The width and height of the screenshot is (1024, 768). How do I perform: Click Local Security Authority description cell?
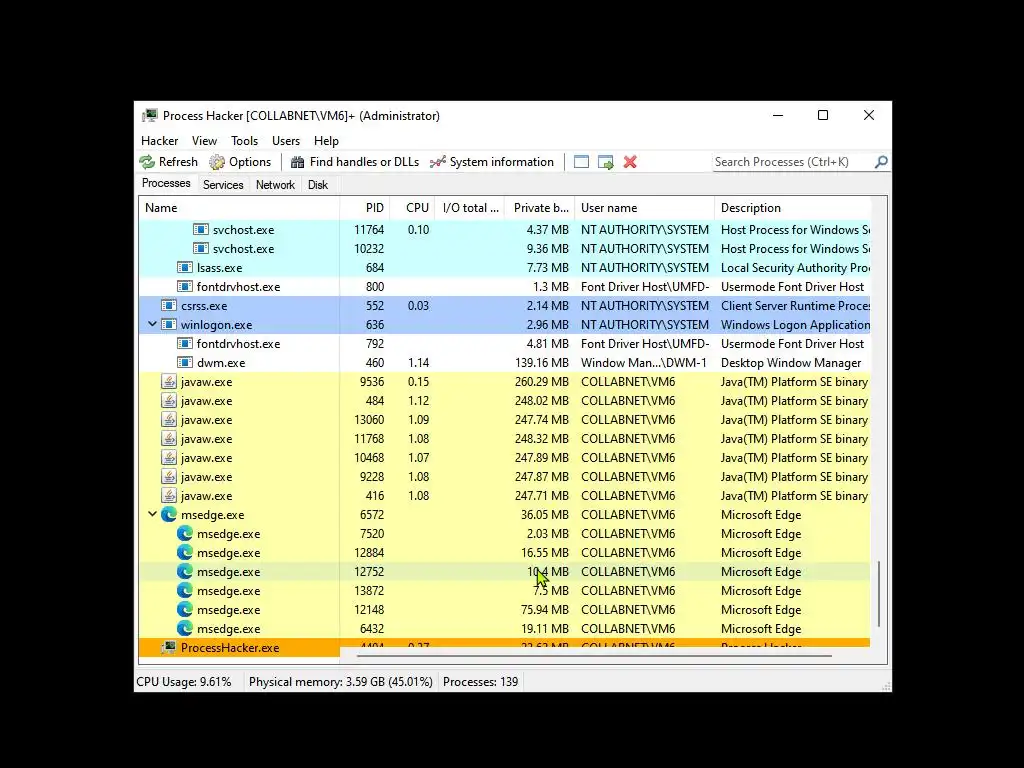click(795, 268)
